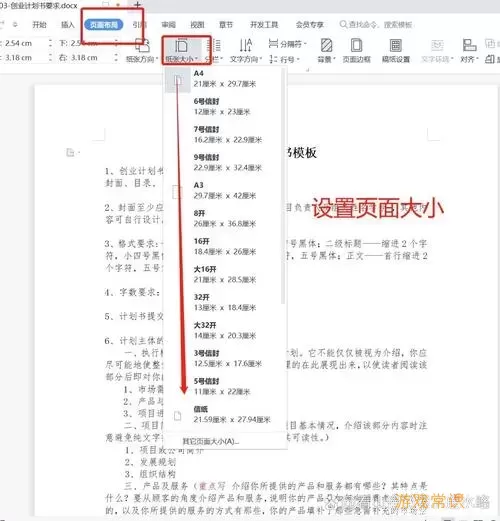Open the 稿纸设置 grid paper settings
Image resolution: width=500 pixels, height=521 pixels.
click(396, 50)
